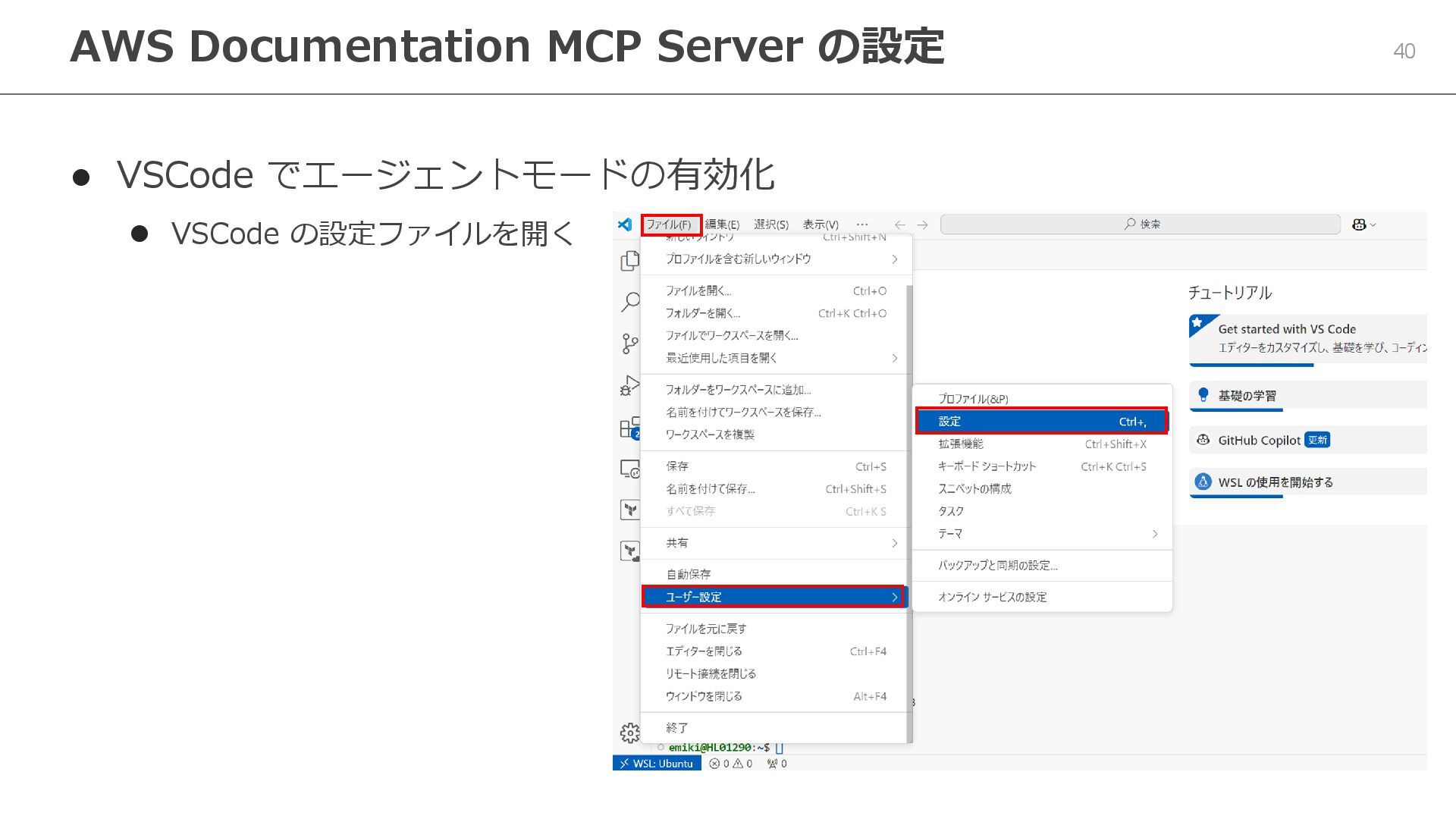Select ファイルを開く... menu item
The image size is (1456, 819).
[x=774, y=290]
